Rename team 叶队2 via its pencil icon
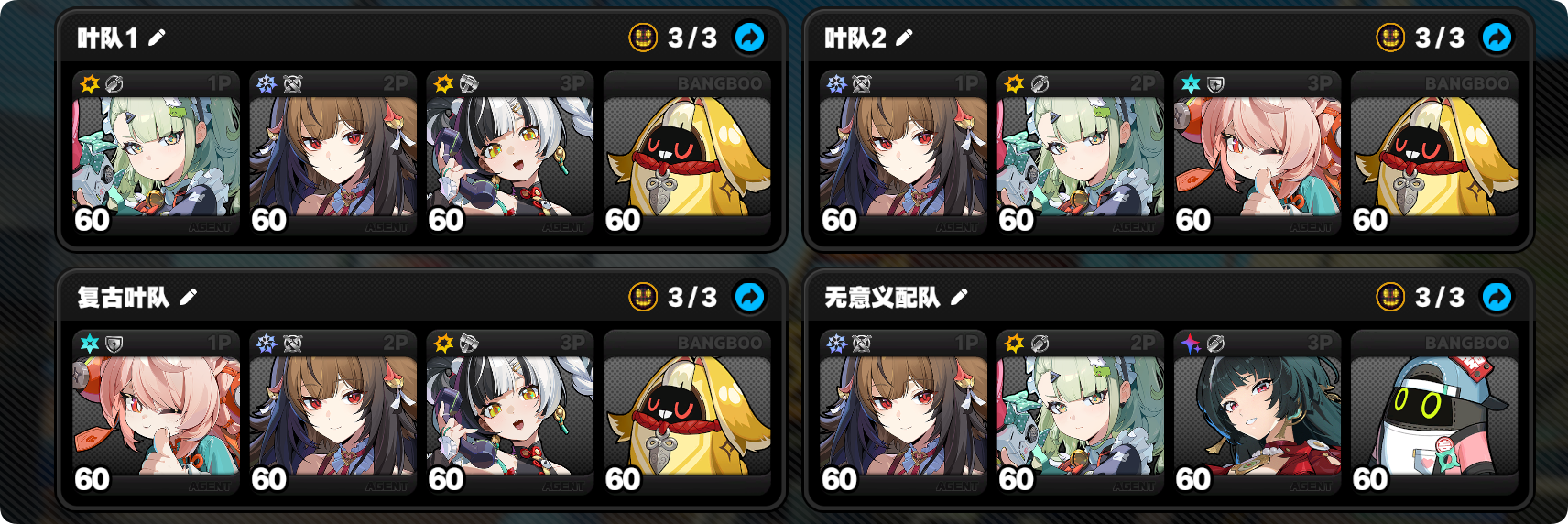1568x524 pixels. point(904,38)
